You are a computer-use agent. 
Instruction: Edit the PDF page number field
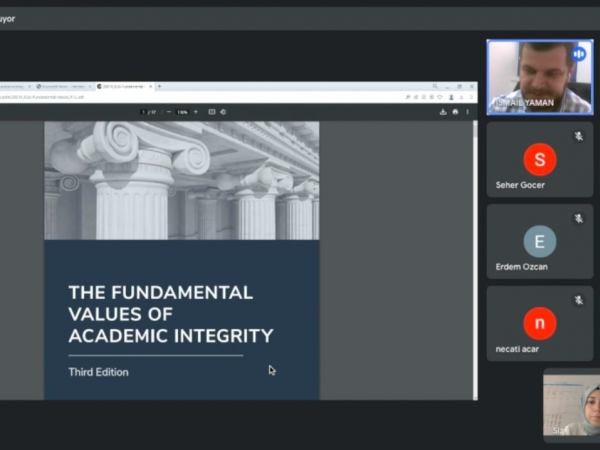pyautogui.click(x=143, y=112)
